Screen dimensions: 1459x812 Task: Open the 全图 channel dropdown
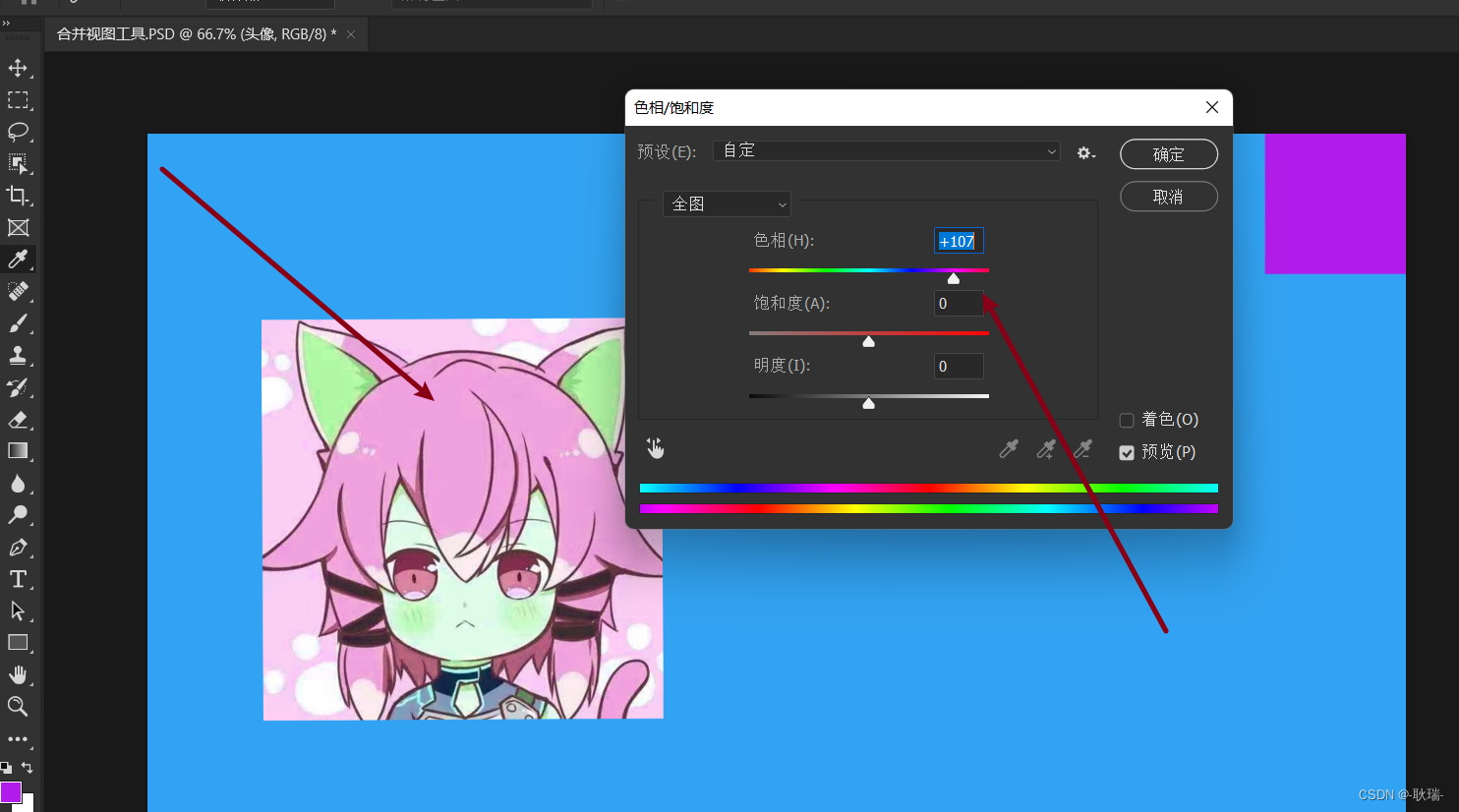pyautogui.click(x=727, y=203)
